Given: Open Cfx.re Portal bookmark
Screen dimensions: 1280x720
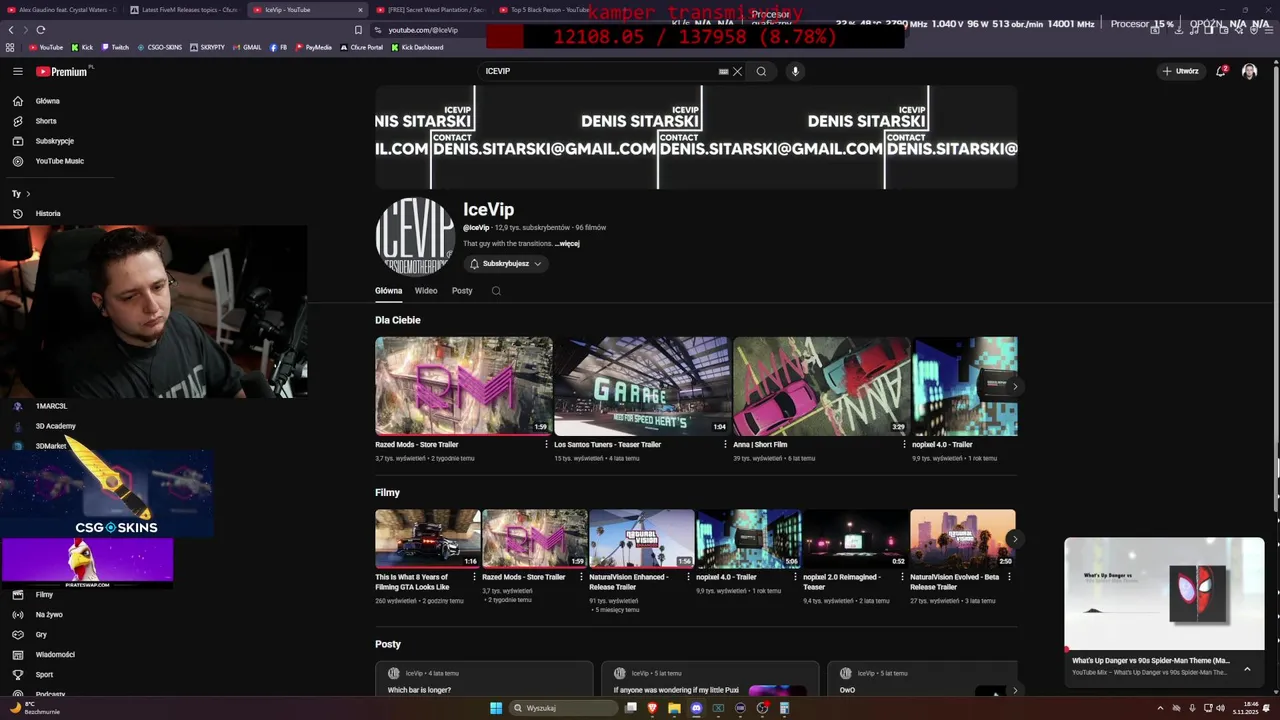Looking at the screenshot, I should (361, 47).
